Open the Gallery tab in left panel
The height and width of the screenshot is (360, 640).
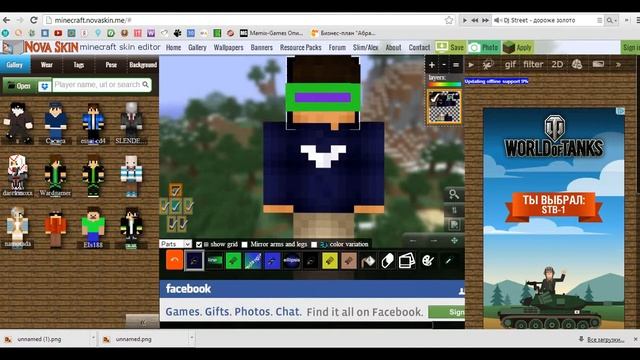tap(15, 64)
